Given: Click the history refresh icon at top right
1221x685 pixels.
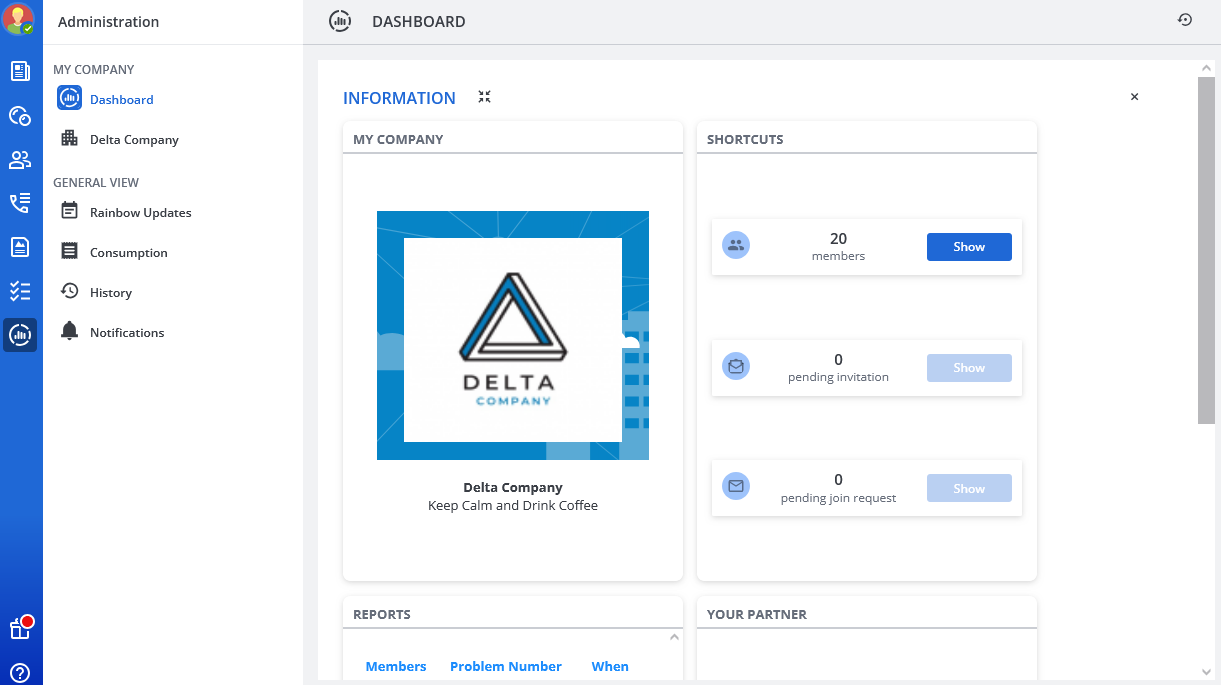Looking at the screenshot, I should [1185, 20].
